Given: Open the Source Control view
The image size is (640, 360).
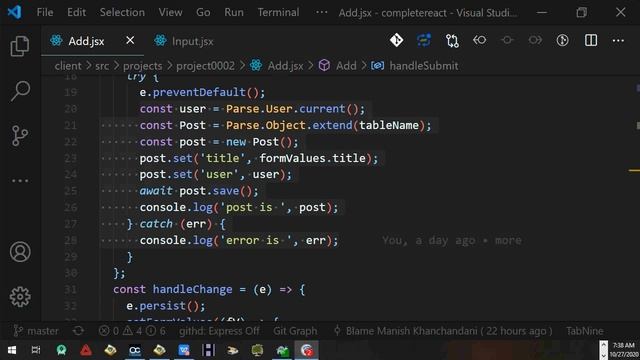Looking at the screenshot, I should pyautogui.click(x=20, y=136).
